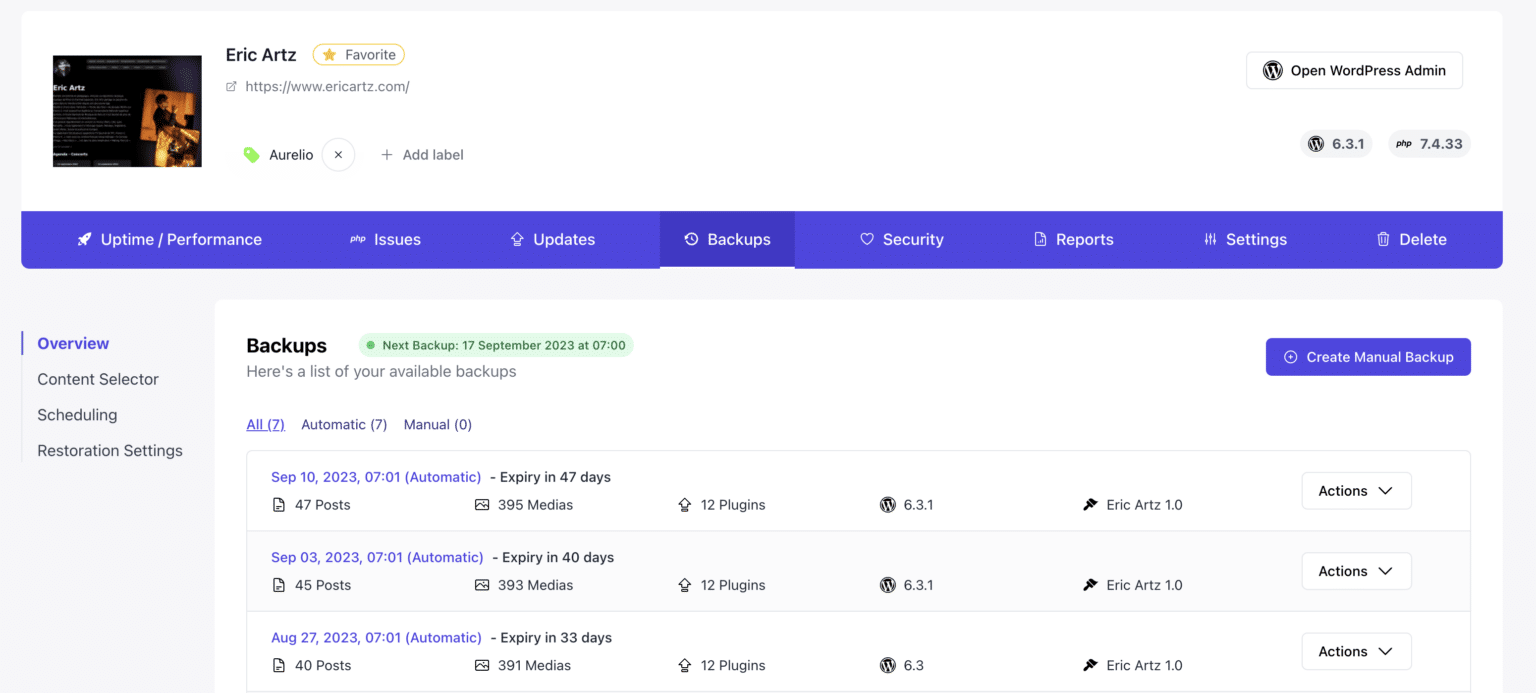Remove the Aurelio label with the x icon

click(x=338, y=155)
